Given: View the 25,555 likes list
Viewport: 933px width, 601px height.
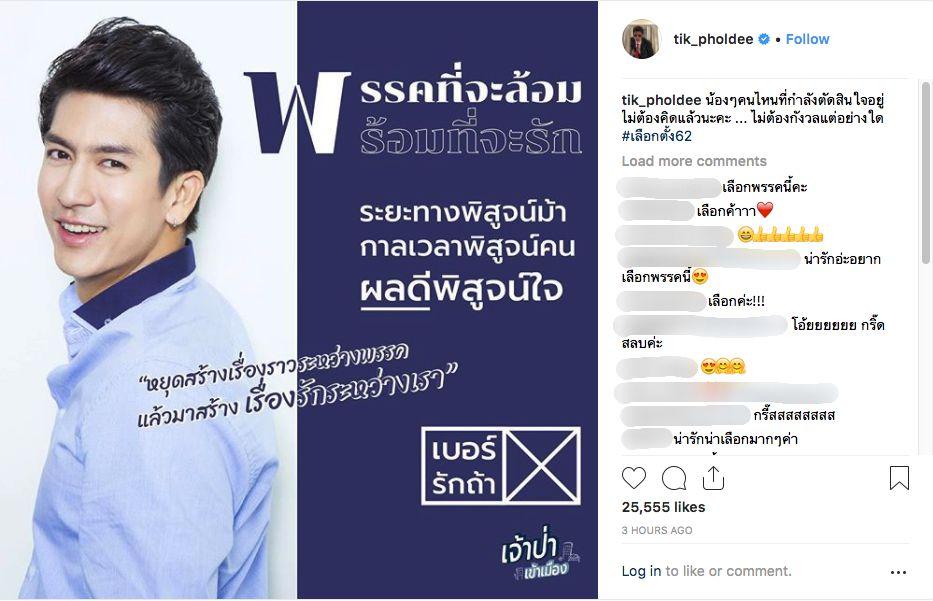Looking at the screenshot, I should (x=663, y=507).
